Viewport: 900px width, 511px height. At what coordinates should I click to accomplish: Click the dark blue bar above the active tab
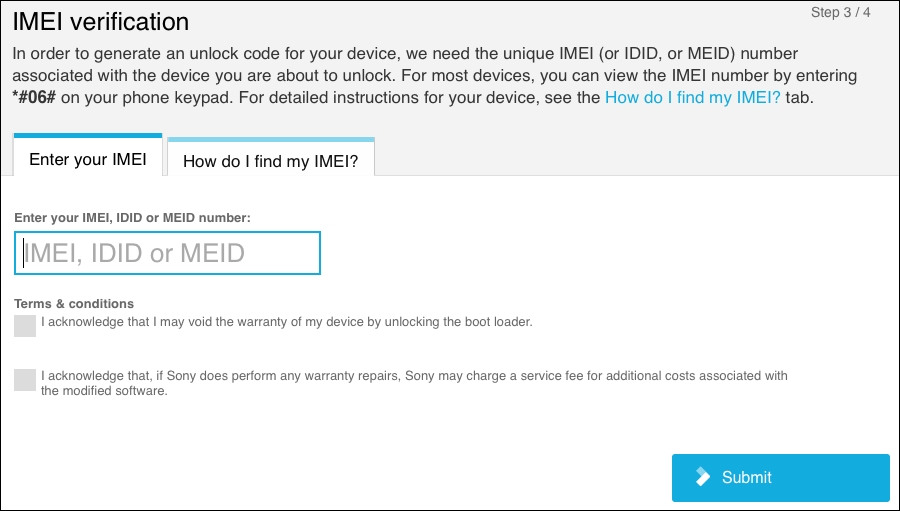(88, 136)
